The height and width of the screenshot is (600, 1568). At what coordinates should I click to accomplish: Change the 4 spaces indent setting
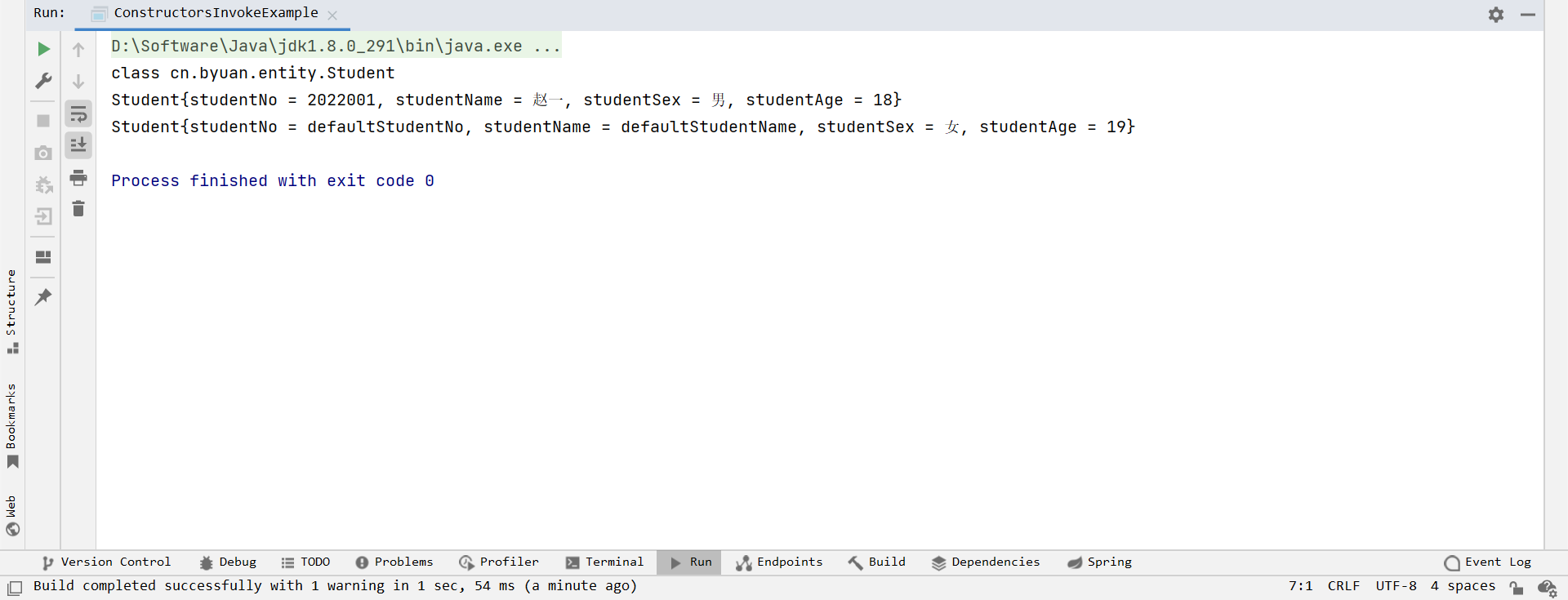click(1462, 586)
